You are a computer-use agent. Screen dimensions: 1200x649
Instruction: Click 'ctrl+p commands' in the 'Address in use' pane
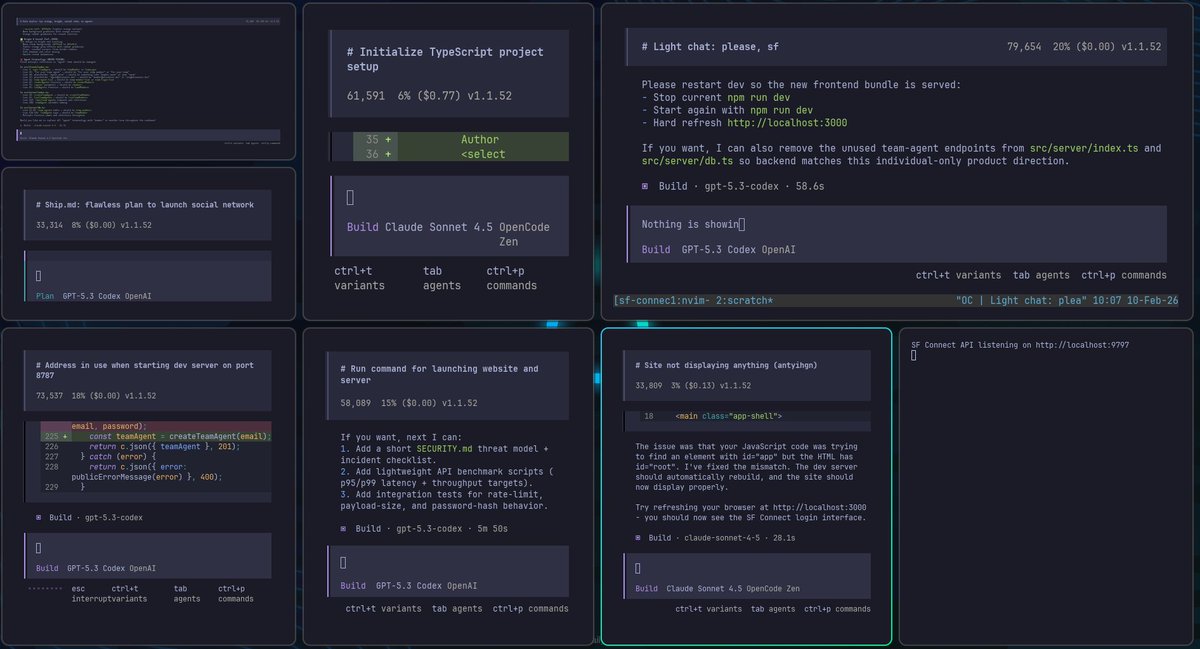tap(236, 593)
